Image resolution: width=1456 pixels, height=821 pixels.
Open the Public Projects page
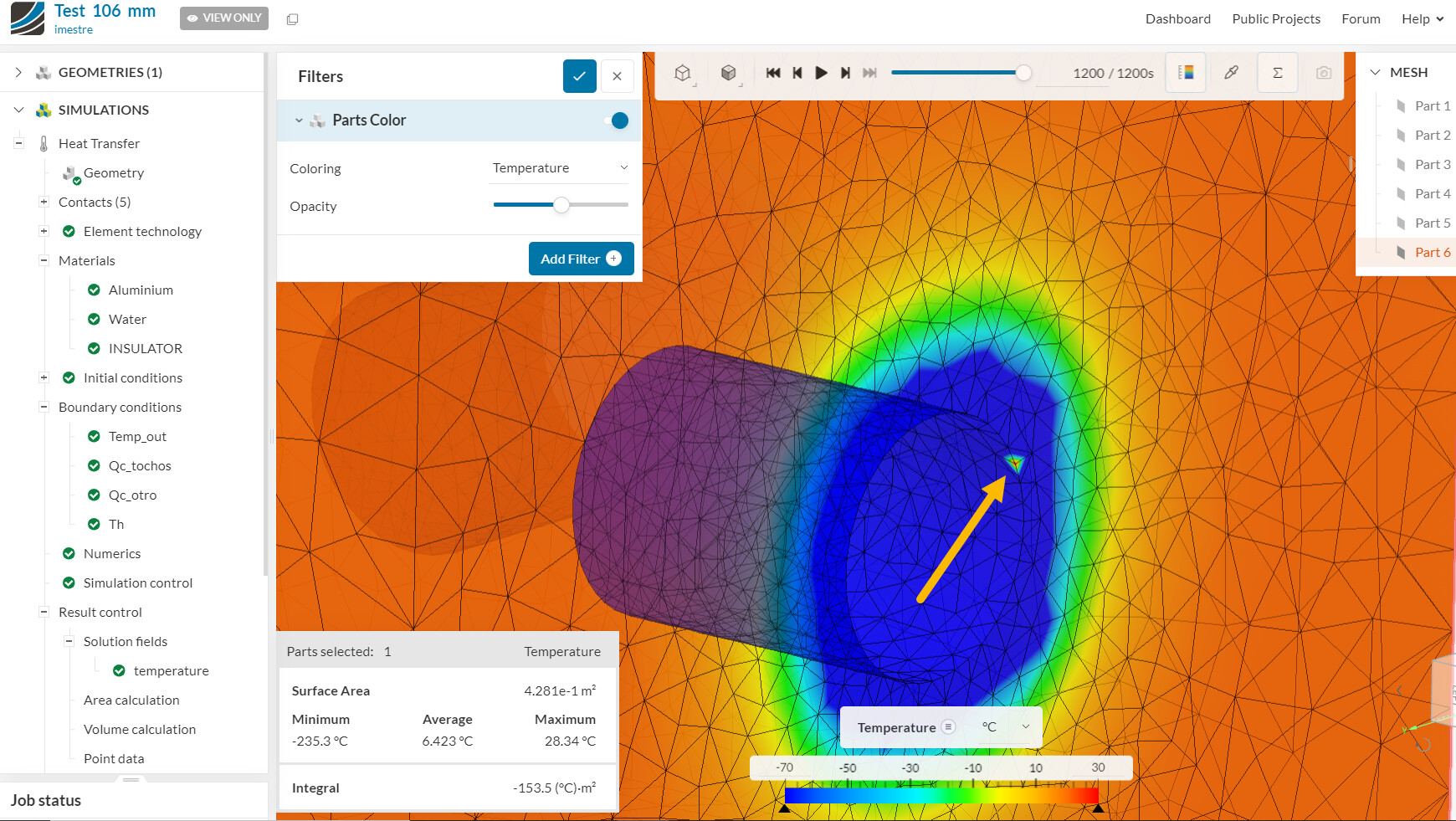[x=1276, y=19]
